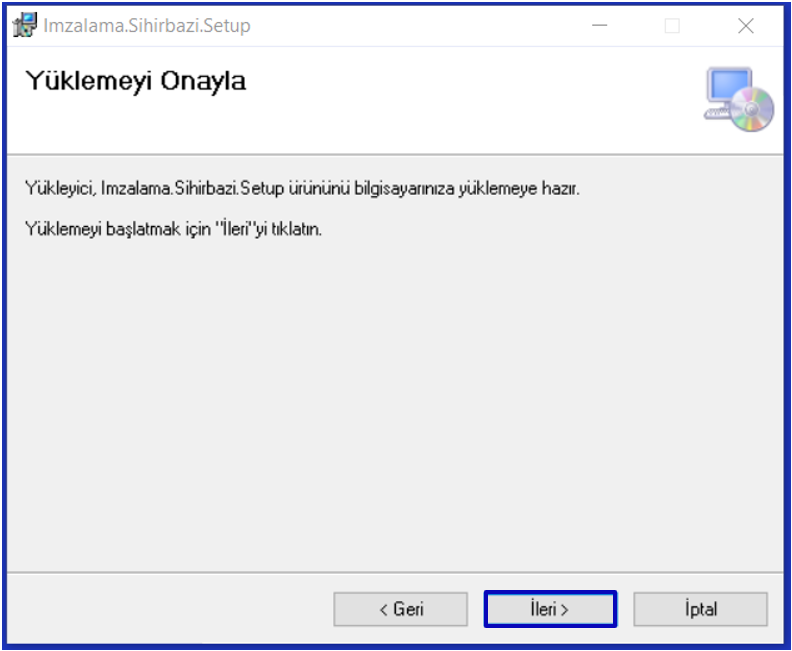Click the monitor in the banner image
Image resolution: width=792 pixels, height=651 pixels.
point(729,88)
